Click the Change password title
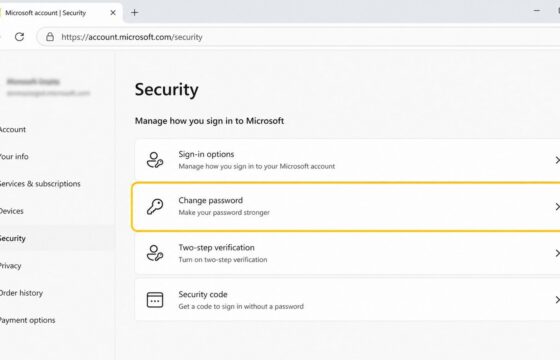This screenshot has height=360, width=560. [x=211, y=200]
